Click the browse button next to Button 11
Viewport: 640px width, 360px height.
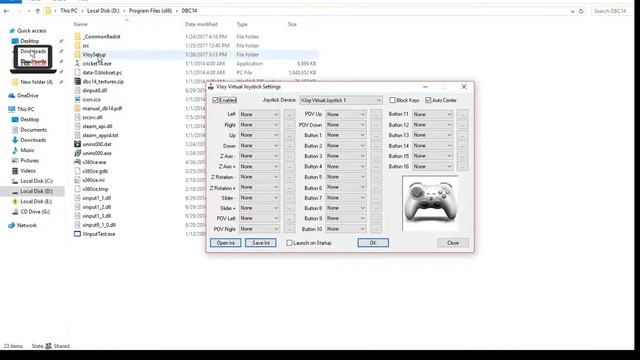pyautogui.click(x=462, y=114)
